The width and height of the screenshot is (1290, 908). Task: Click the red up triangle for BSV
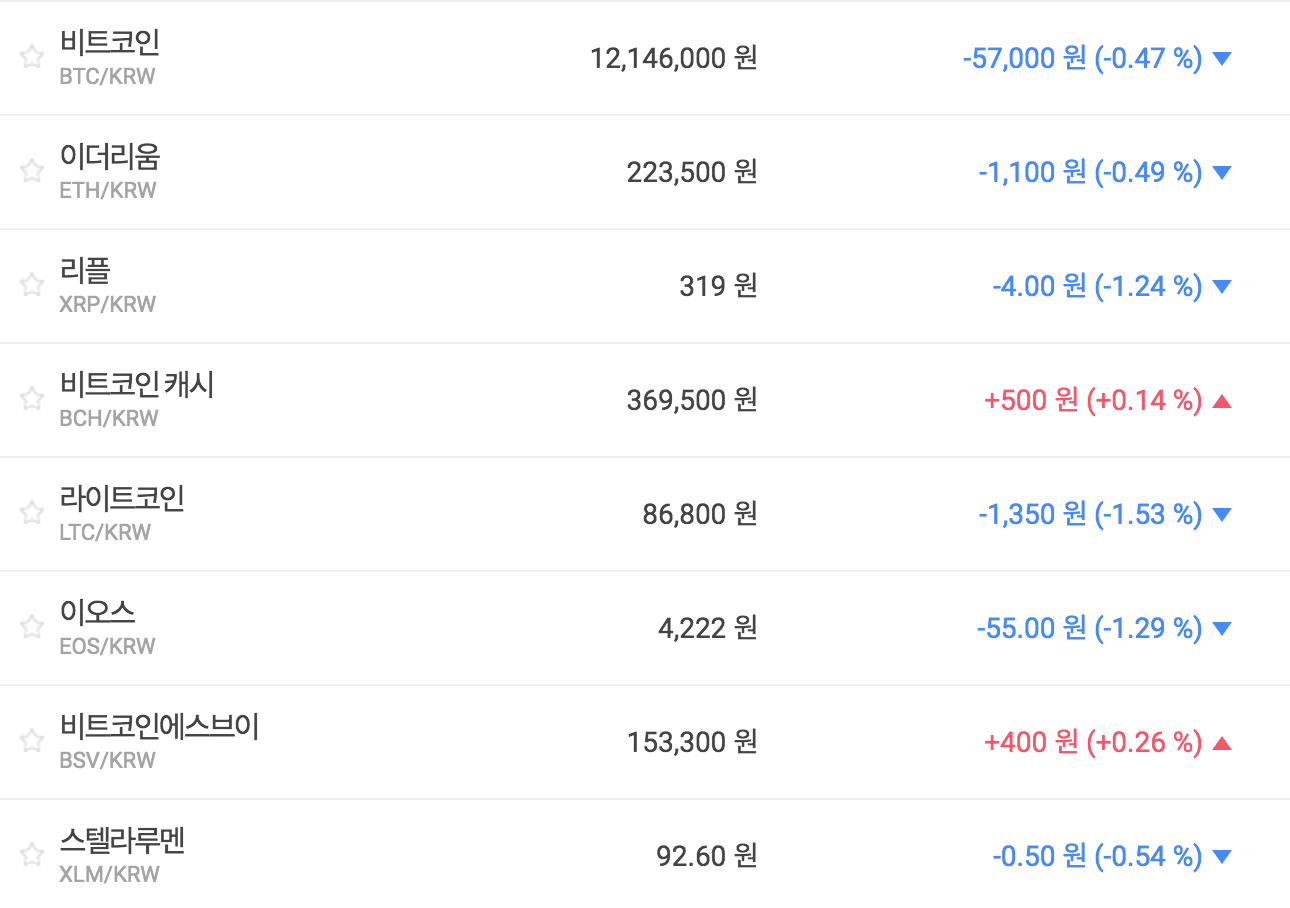(x=1221, y=743)
